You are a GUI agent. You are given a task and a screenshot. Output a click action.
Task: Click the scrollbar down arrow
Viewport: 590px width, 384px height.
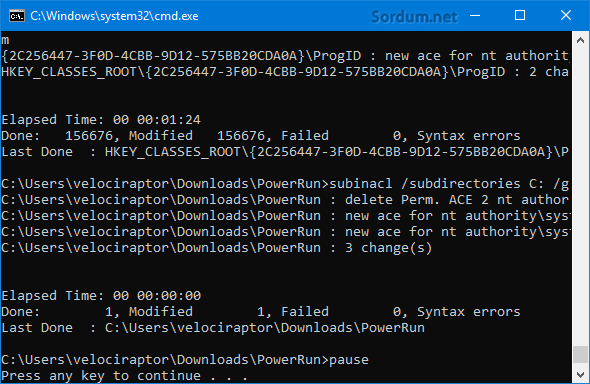click(x=580, y=374)
